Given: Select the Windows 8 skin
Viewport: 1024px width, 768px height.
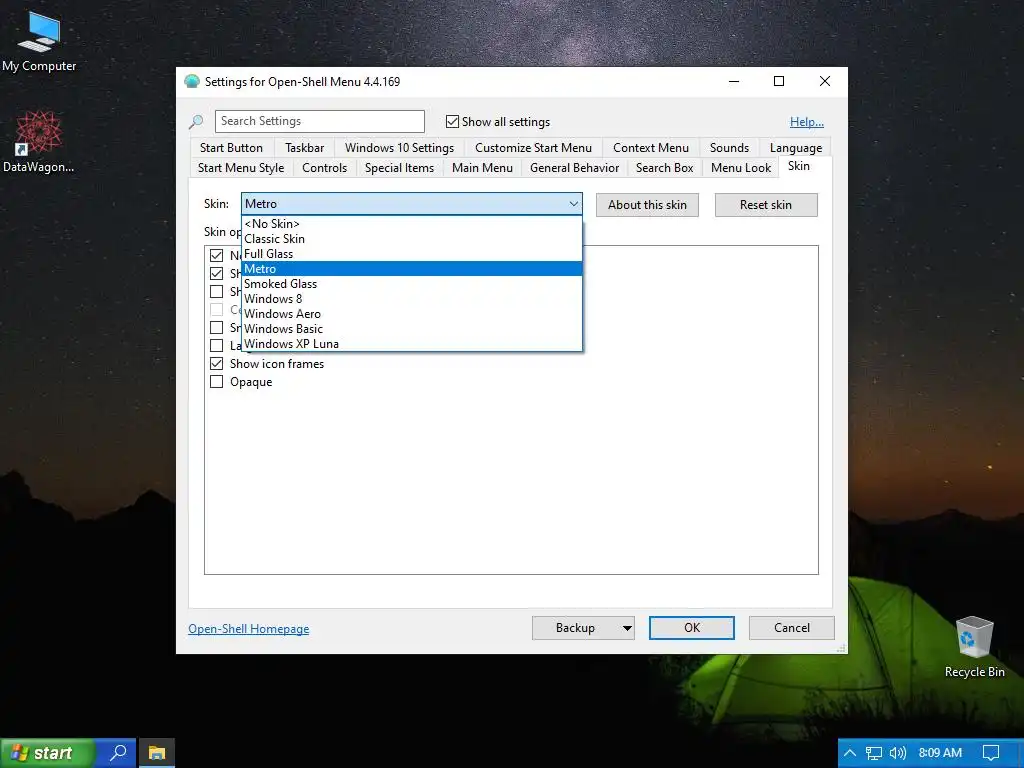Looking at the screenshot, I should tap(411, 299).
